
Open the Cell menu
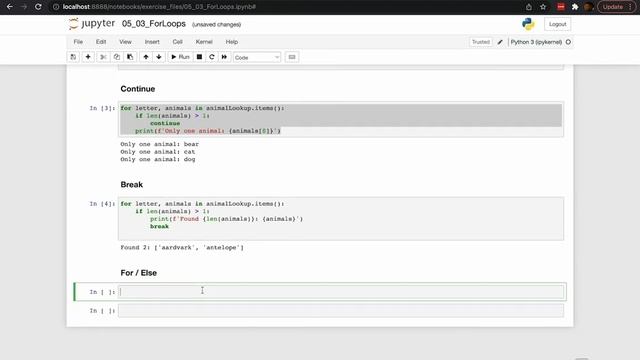pos(178,42)
